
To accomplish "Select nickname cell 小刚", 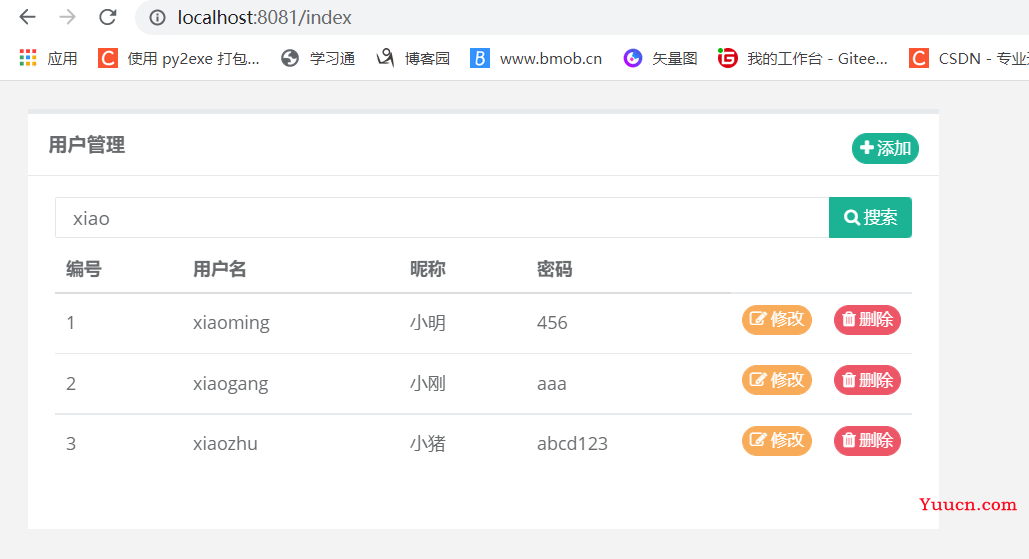I will [428, 383].
